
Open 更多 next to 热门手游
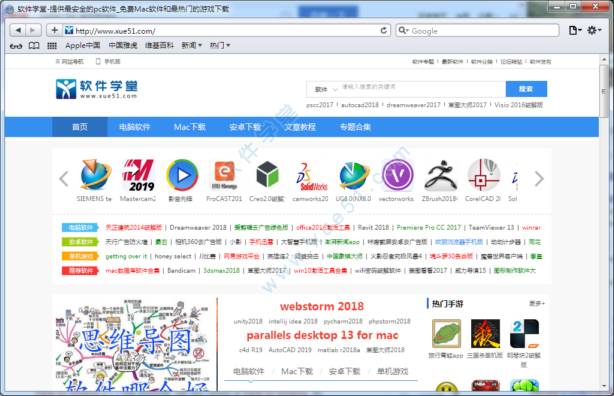(x=536, y=304)
